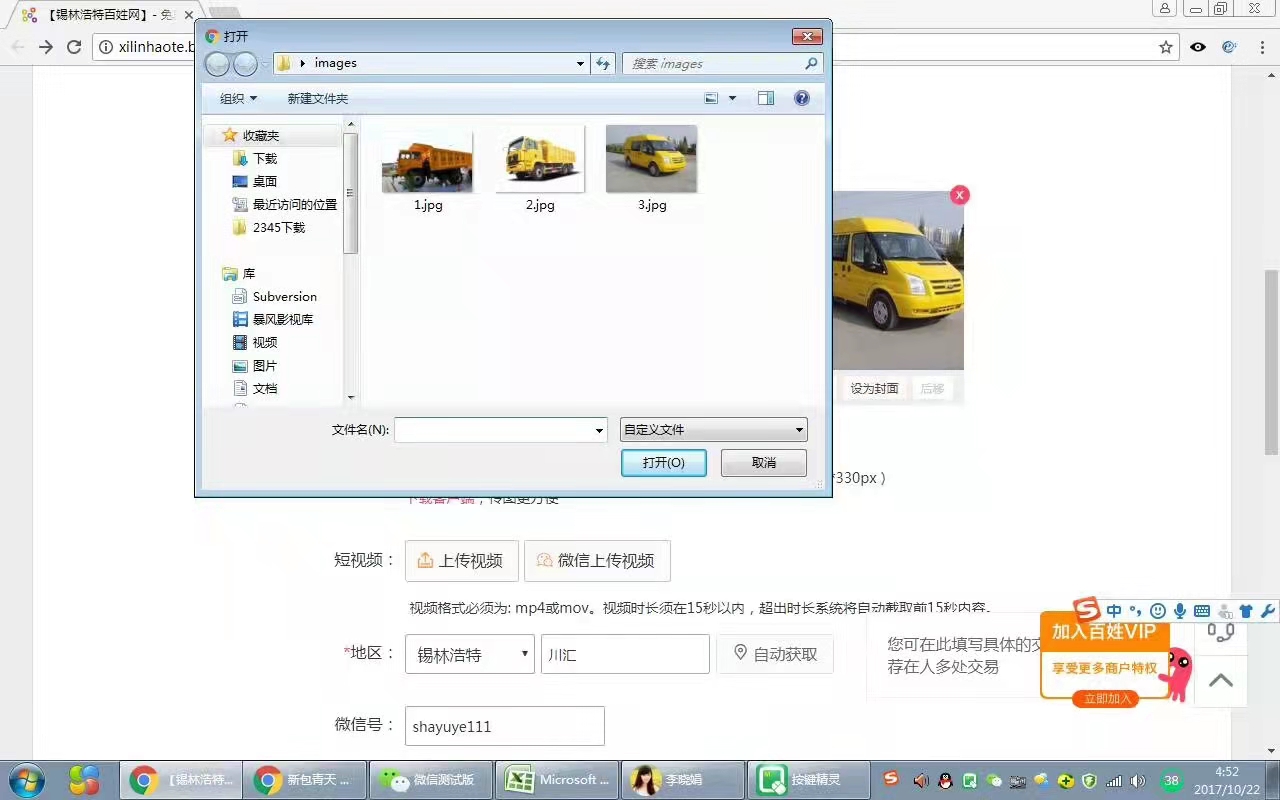Open Subversion library in the sidebar
1280x800 pixels.
(x=285, y=296)
